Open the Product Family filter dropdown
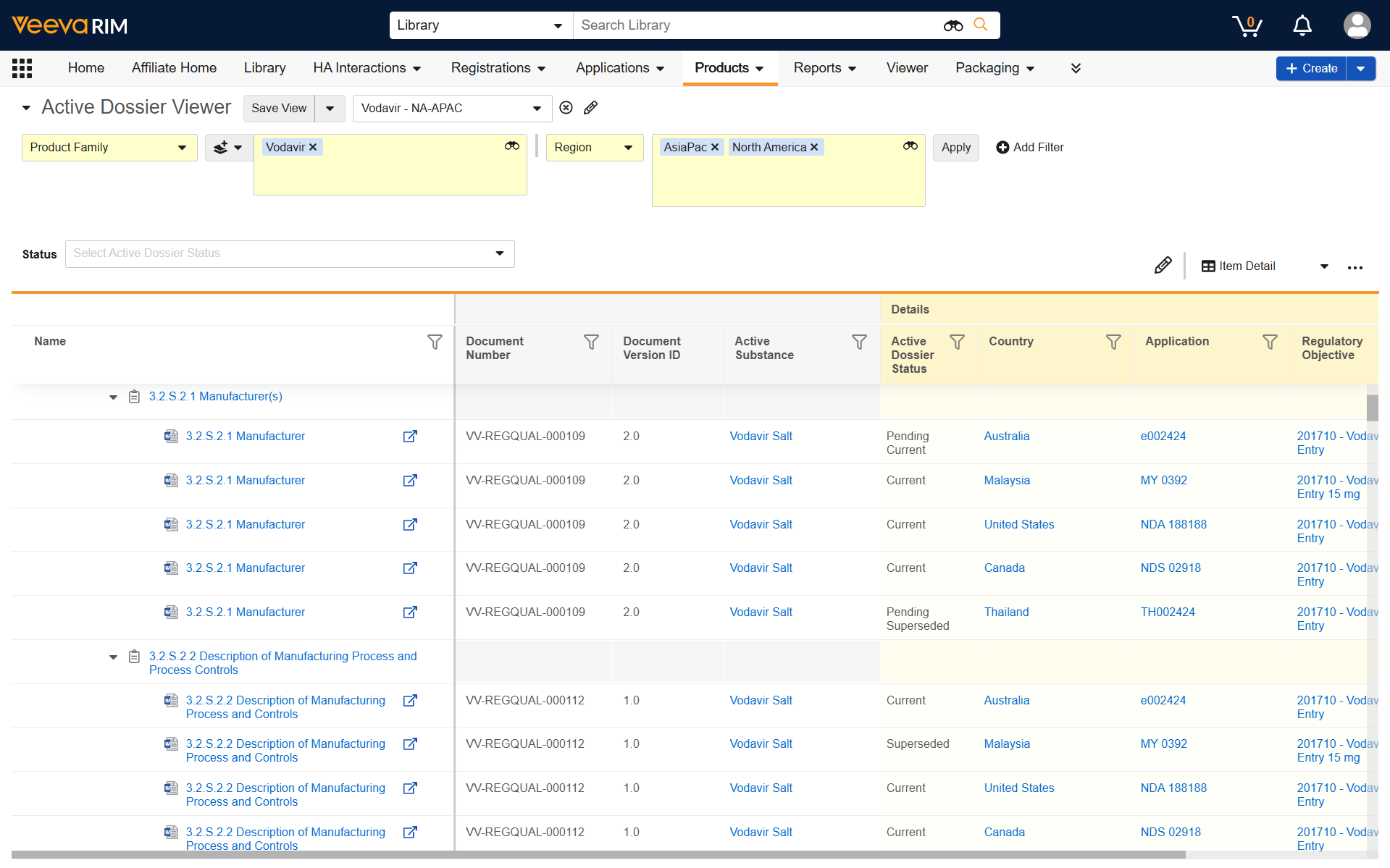 [109, 148]
